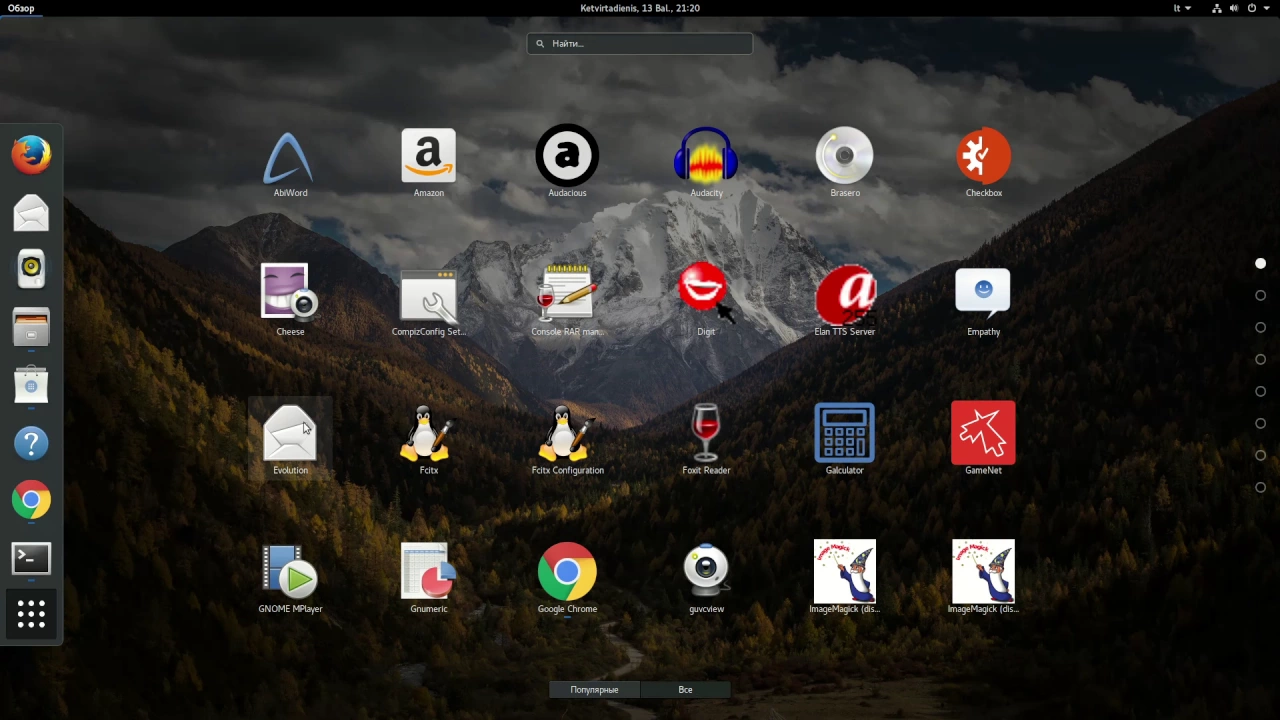Screen dimensions: 1280x720
Task: Expand the system menu arrow beside power icon
Action: [1266, 8]
